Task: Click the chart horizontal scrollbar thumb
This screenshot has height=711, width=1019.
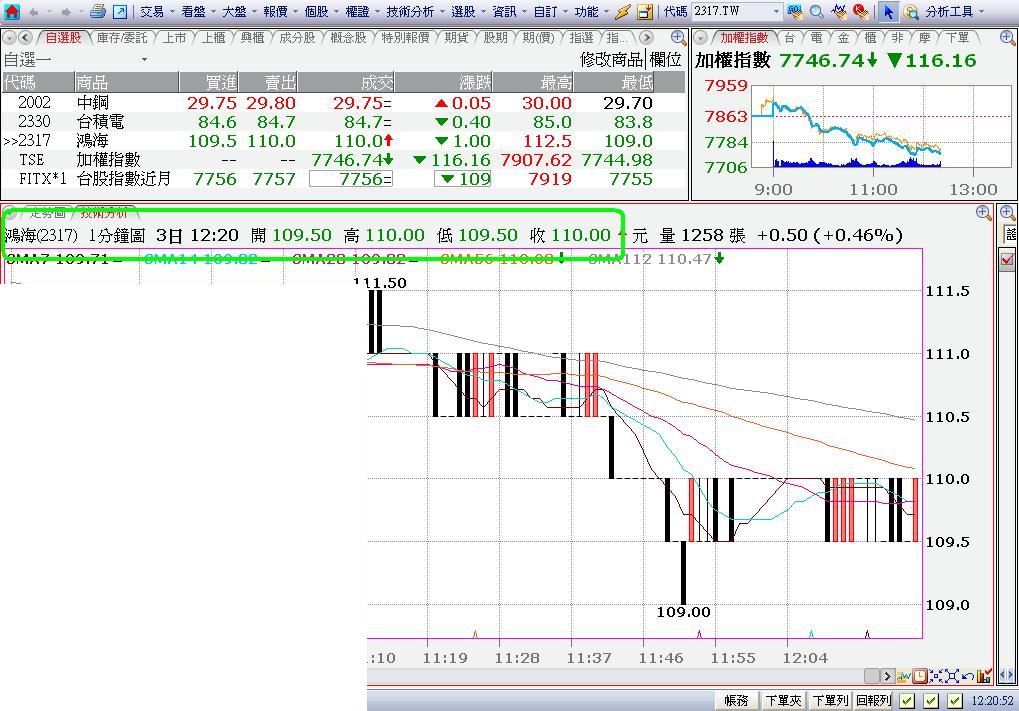Action: 872,677
